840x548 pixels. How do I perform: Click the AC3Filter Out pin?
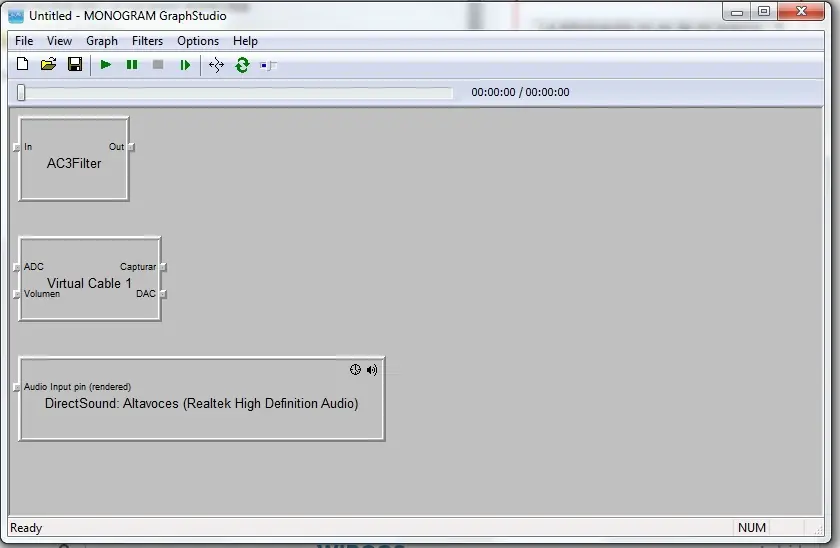point(132,147)
